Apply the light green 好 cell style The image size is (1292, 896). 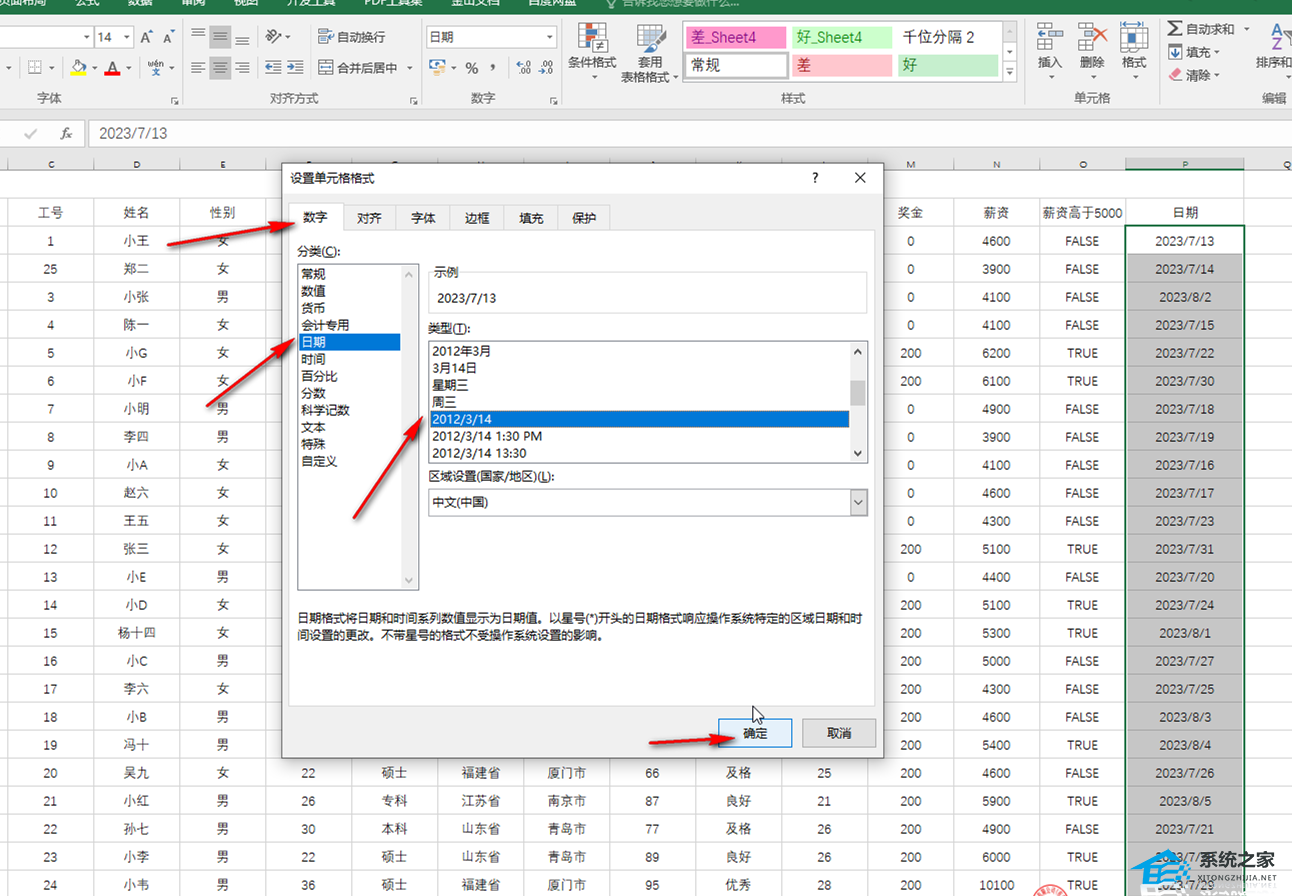(x=947, y=66)
